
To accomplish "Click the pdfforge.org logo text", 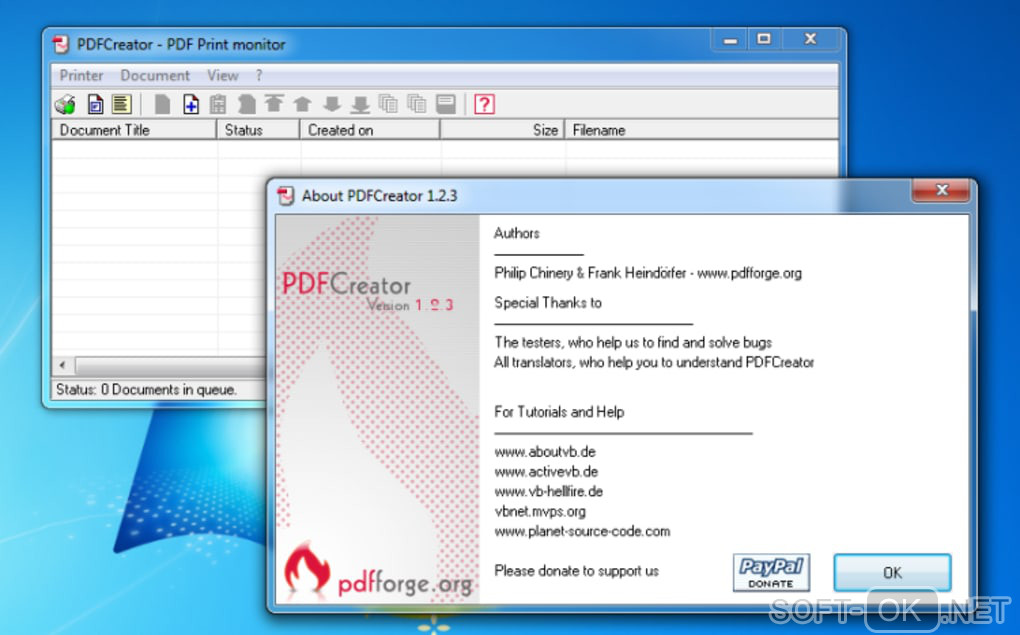I will pos(405,583).
